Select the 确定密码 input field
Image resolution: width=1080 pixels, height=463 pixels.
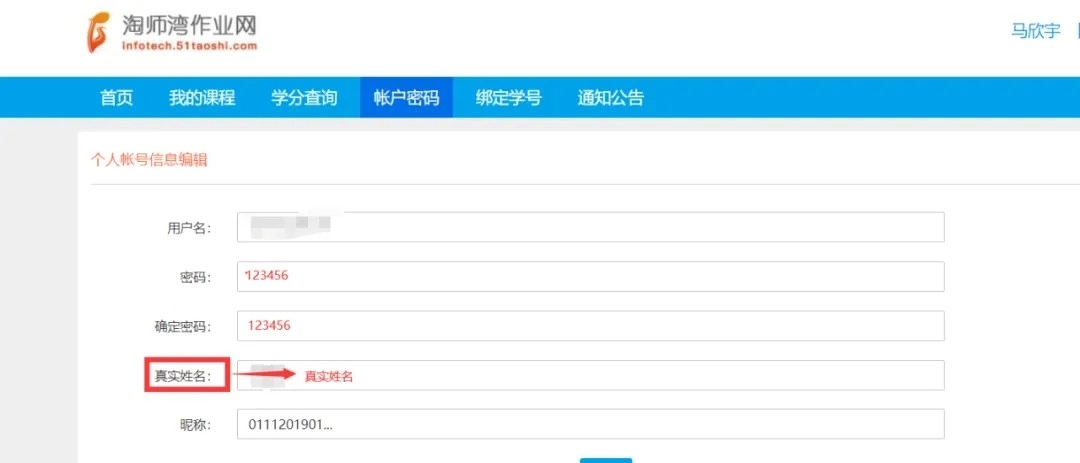point(590,326)
